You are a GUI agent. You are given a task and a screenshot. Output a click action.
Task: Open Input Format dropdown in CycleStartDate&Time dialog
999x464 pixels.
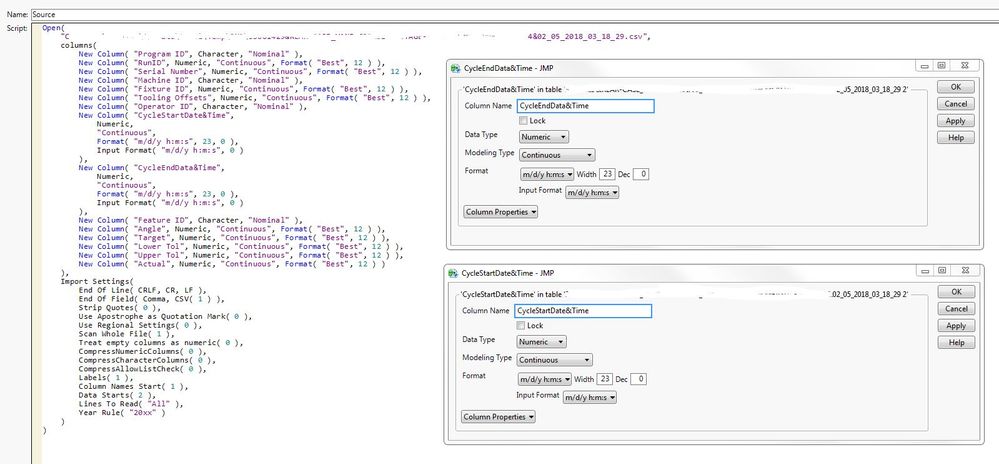[589, 397]
